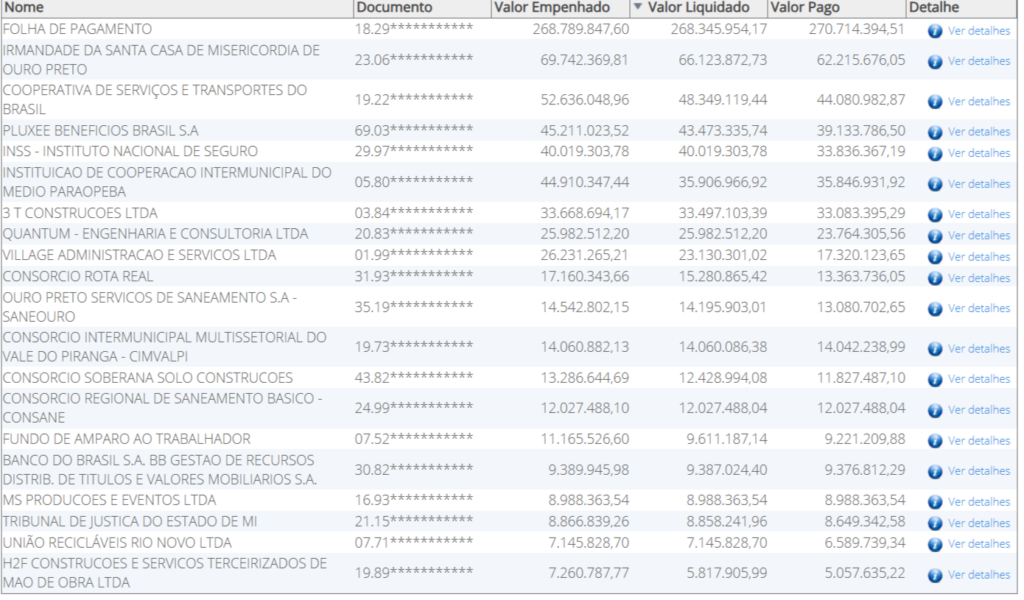Click document number 30.82***********
Screen dimensions: 1024x600
[414, 470]
